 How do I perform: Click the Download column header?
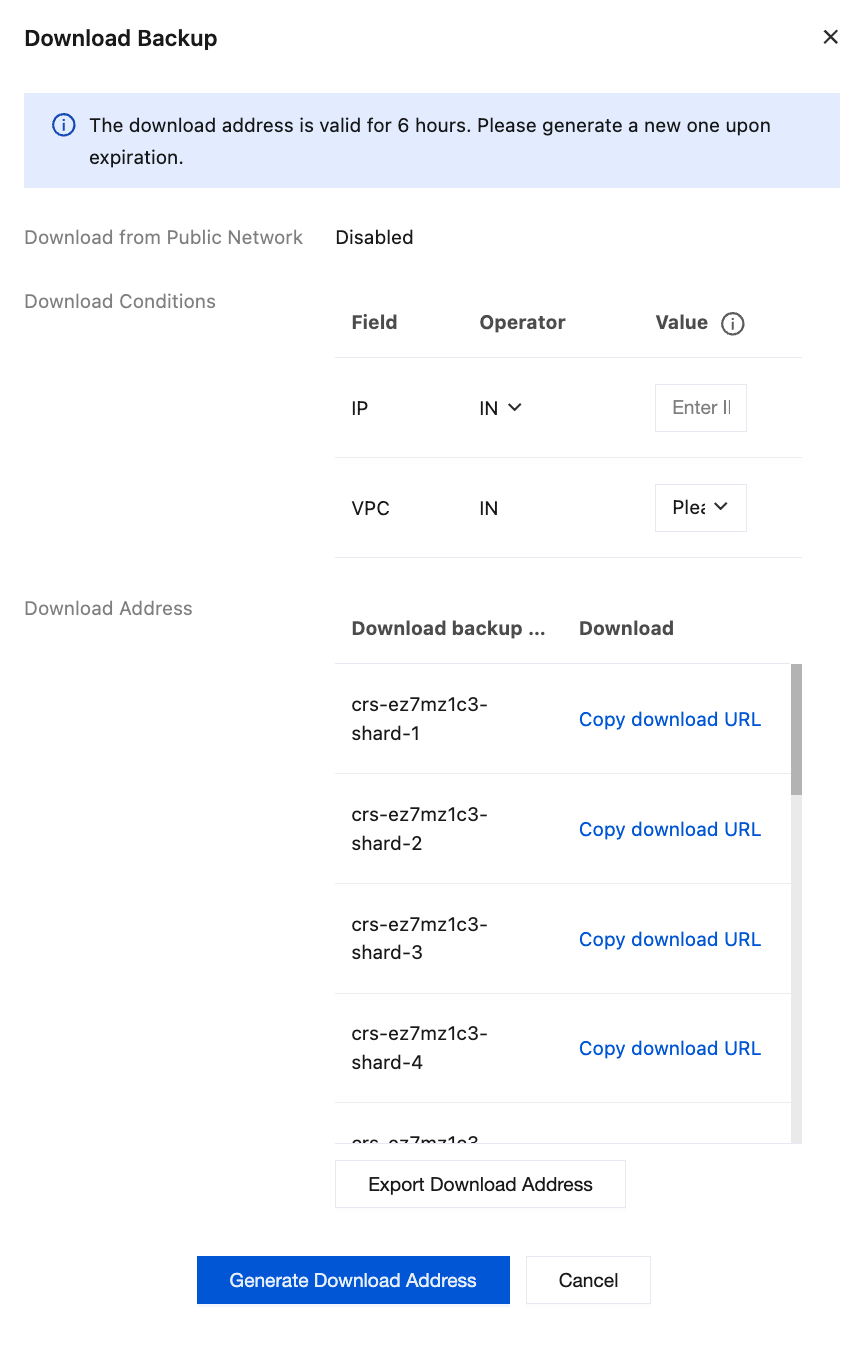[626, 629]
